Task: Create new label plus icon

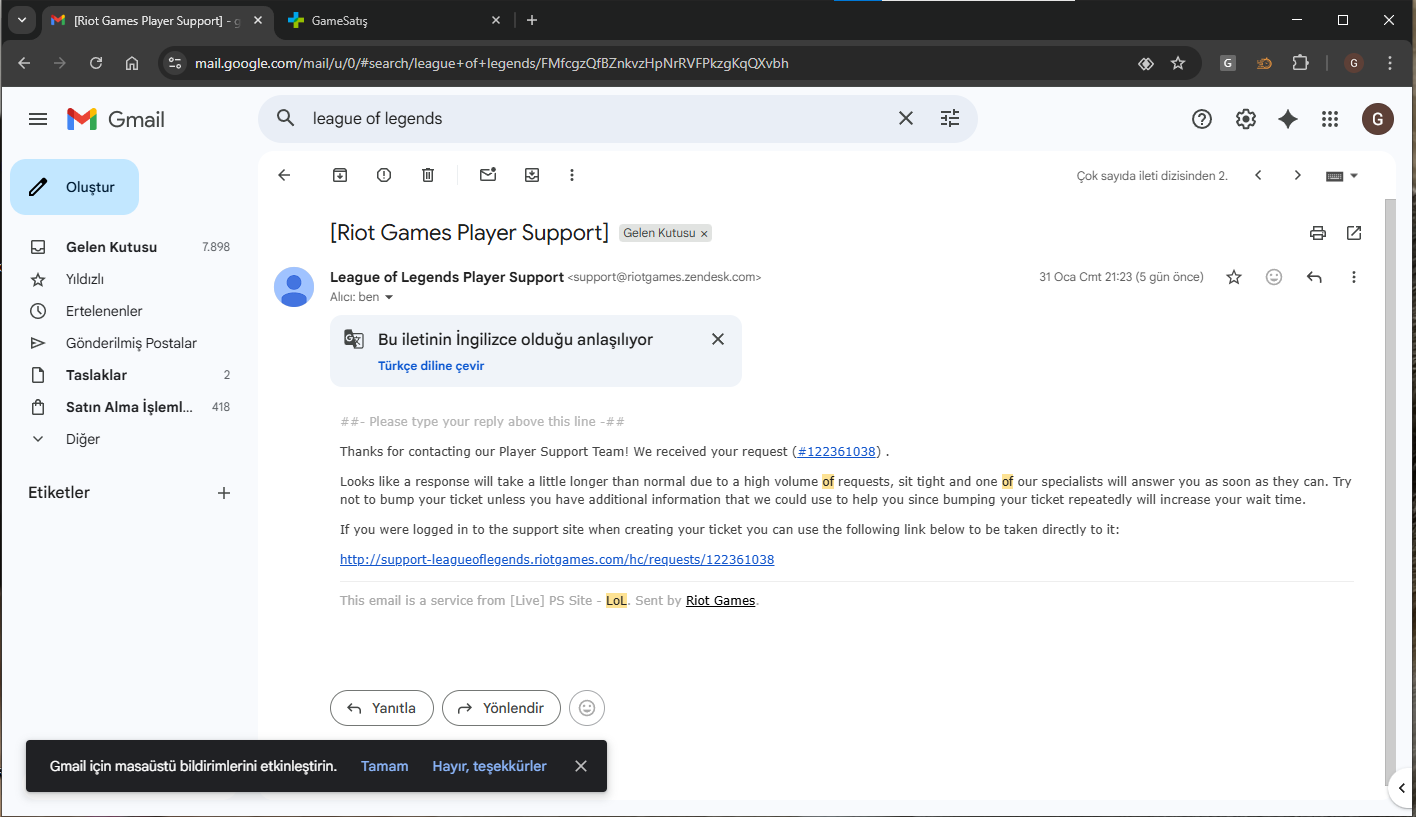Action: pos(224,493)
